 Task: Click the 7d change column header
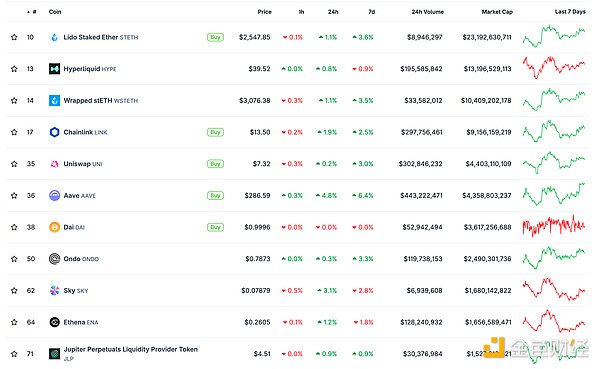click(x=372, y=12)
